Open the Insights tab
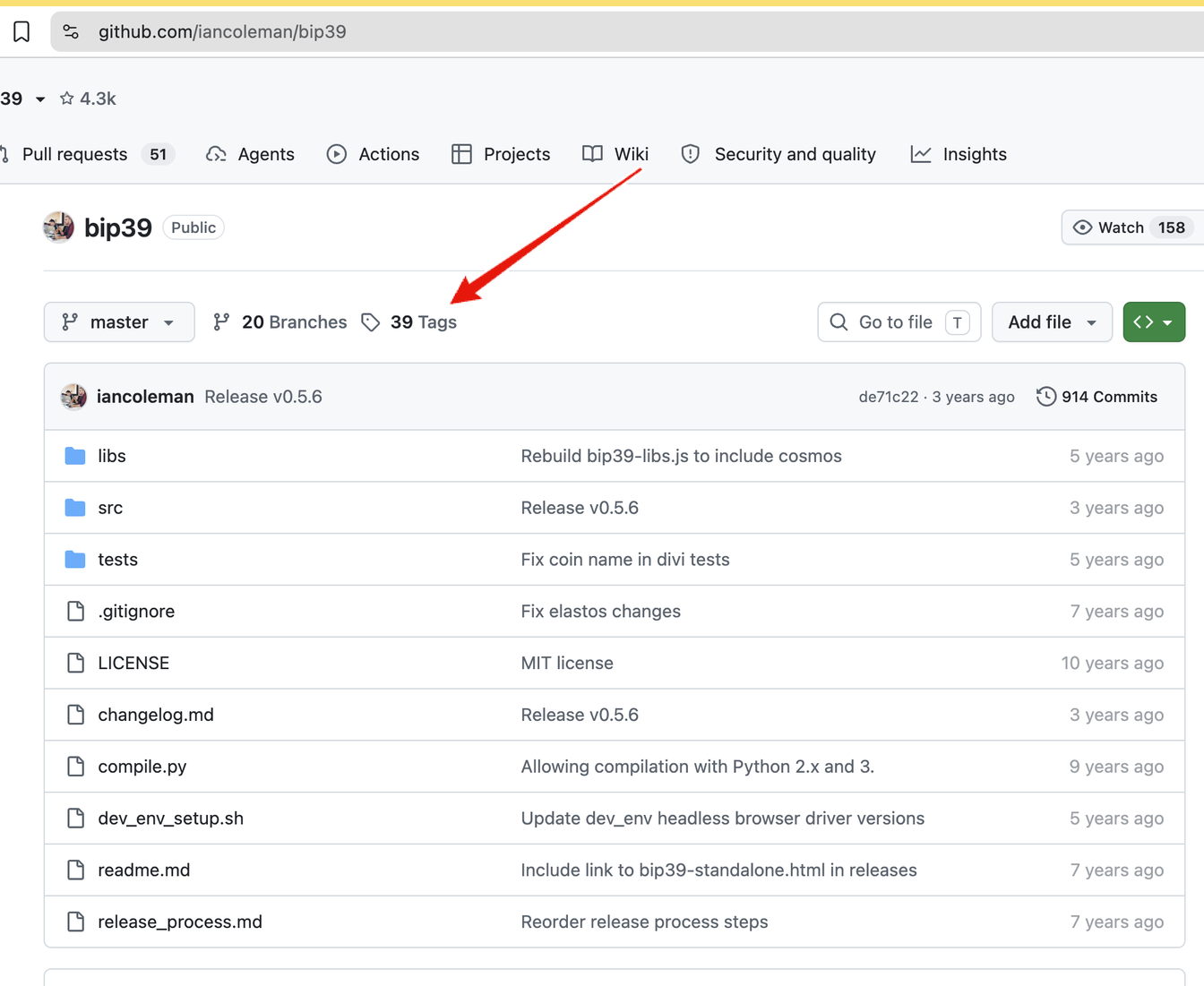 tap(959, 154)
